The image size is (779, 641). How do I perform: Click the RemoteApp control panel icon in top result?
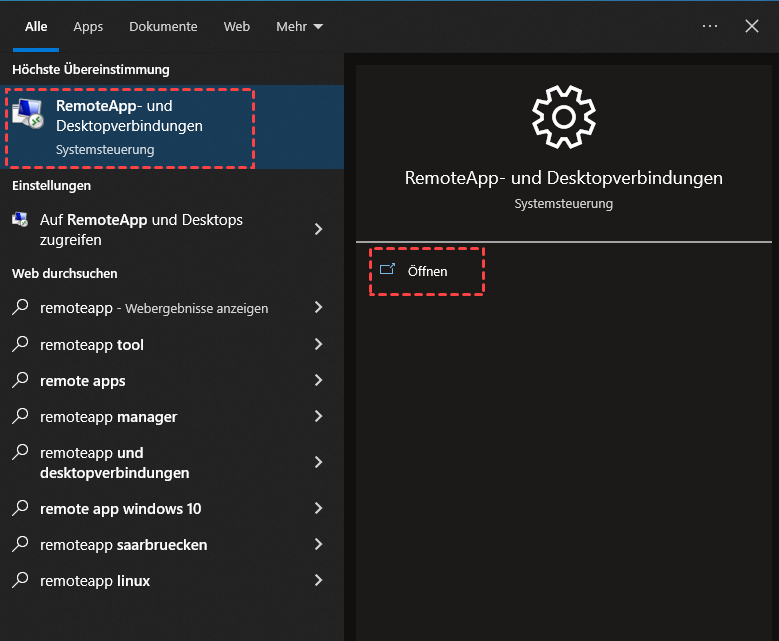tap(28, 116)
